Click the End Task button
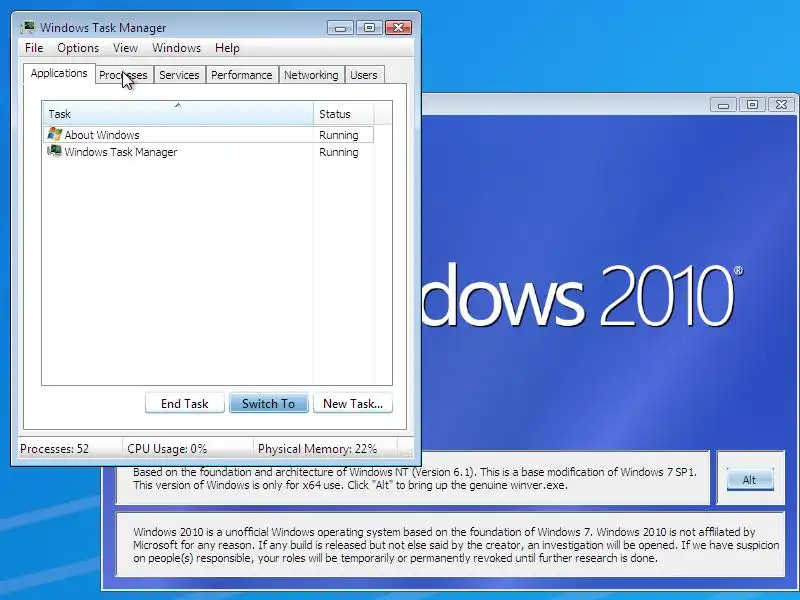 pyautogui.click(x=185, y=403)
